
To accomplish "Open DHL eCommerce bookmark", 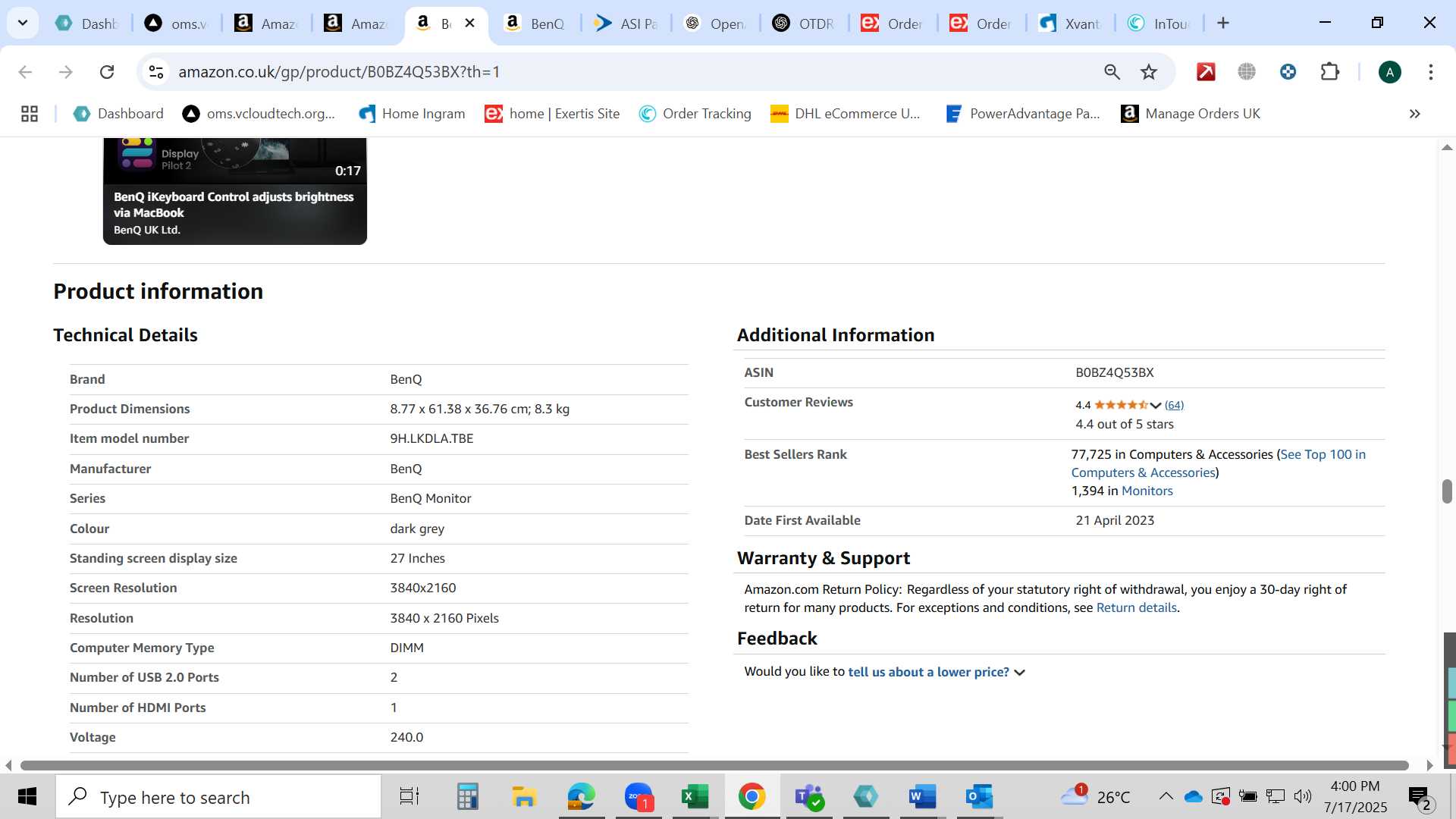I will (845, 114).
